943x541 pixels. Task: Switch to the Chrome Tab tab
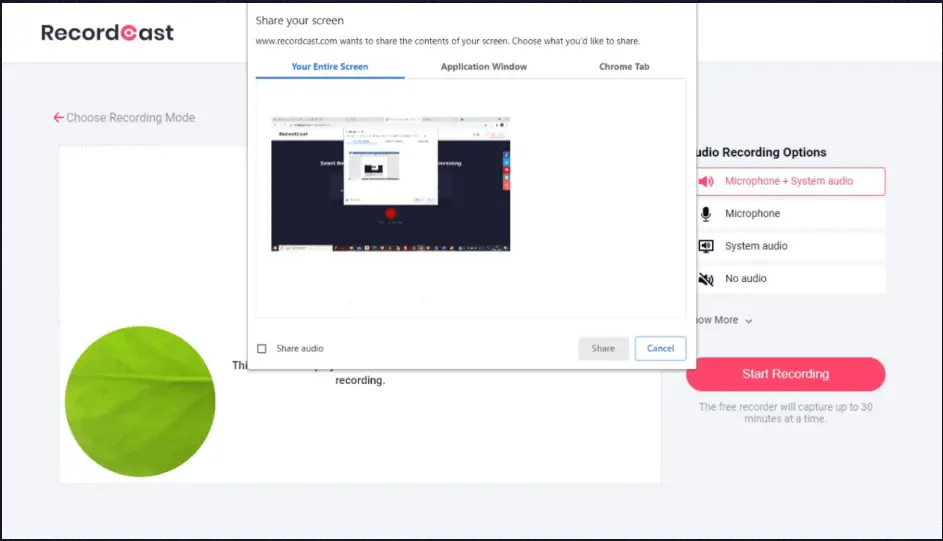tap(624, 67)
